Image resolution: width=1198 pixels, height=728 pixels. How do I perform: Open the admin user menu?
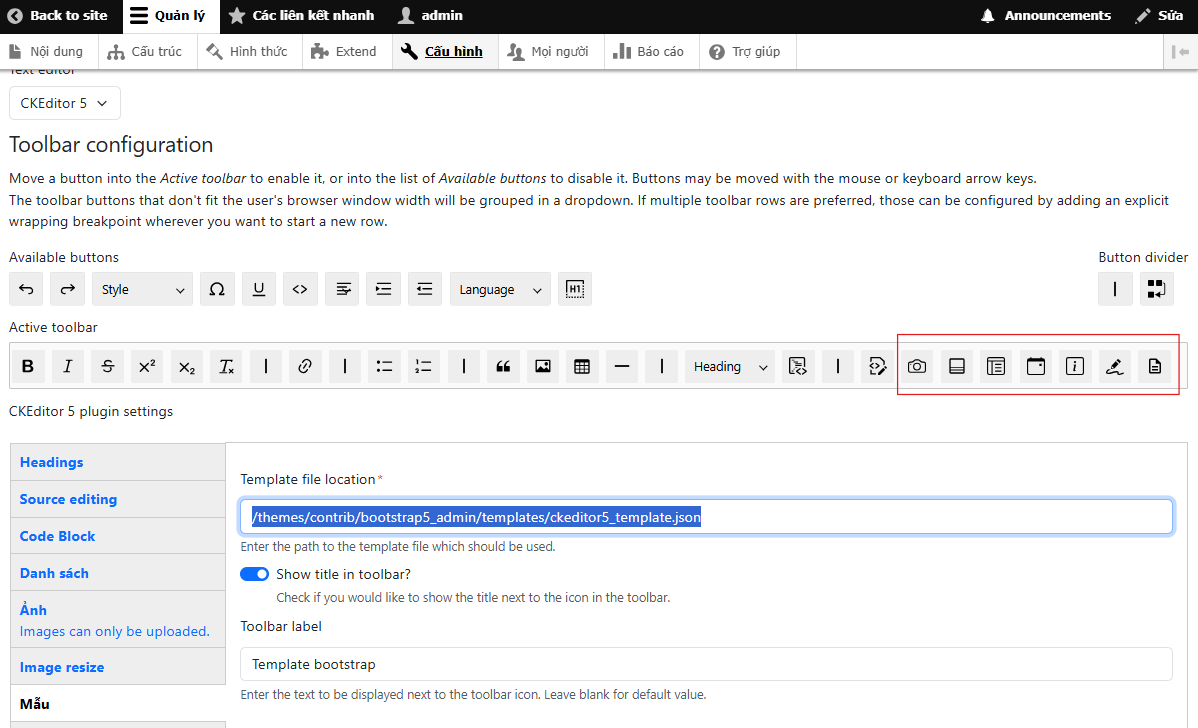(x=432, y=16)
